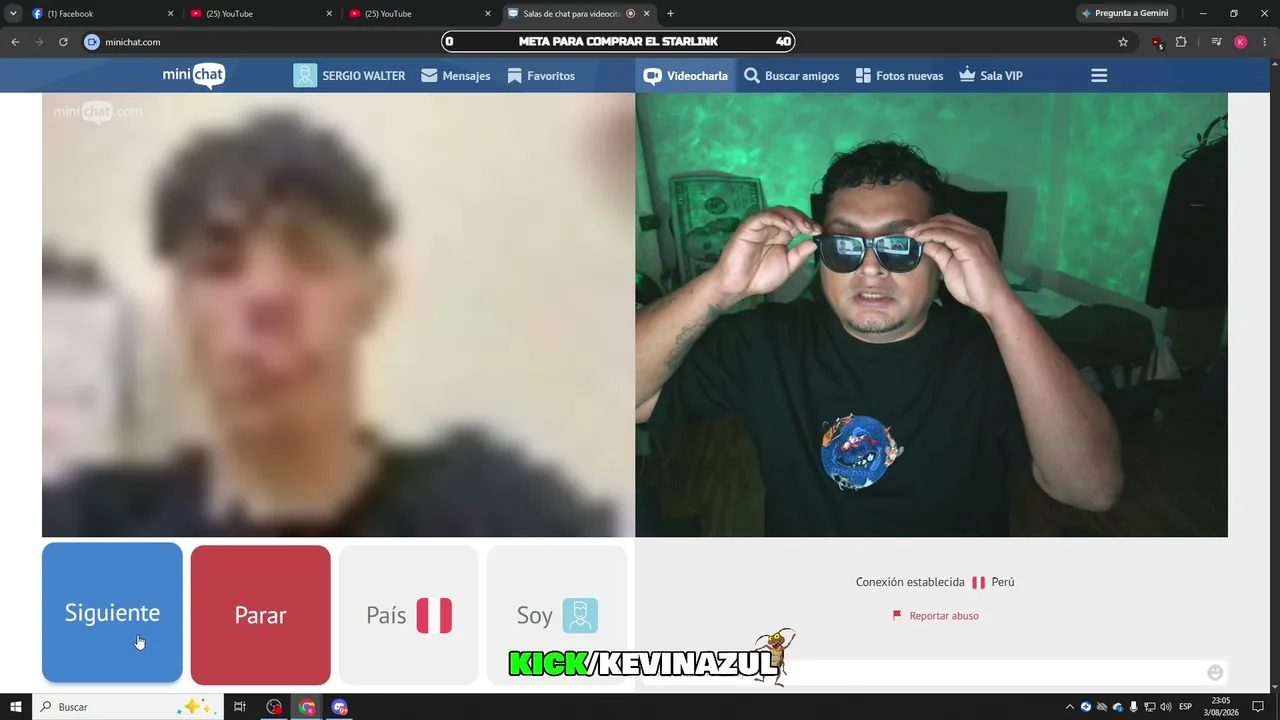Open Fotos nuevas page

[x=899, y=76]
